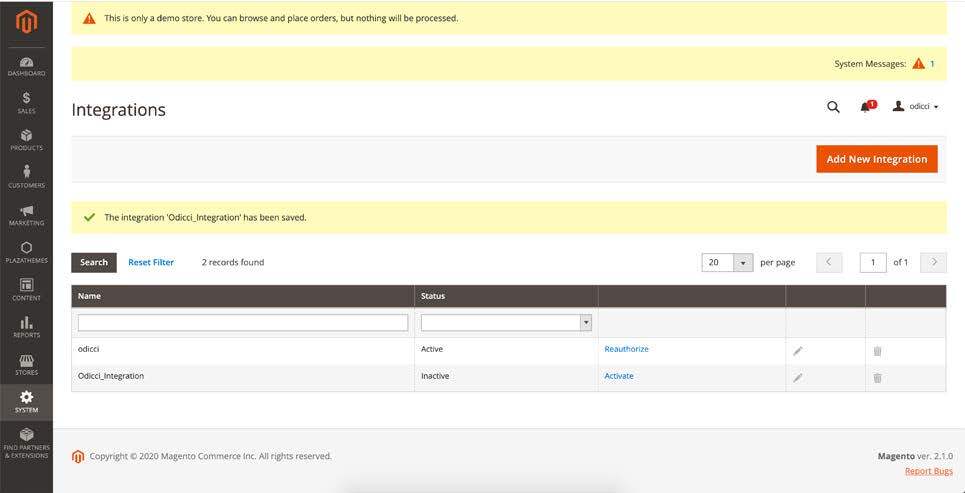The height and width of the screenshot is (493, 965).
Task: Click the Reset Filter link
Action: point(151,263)
